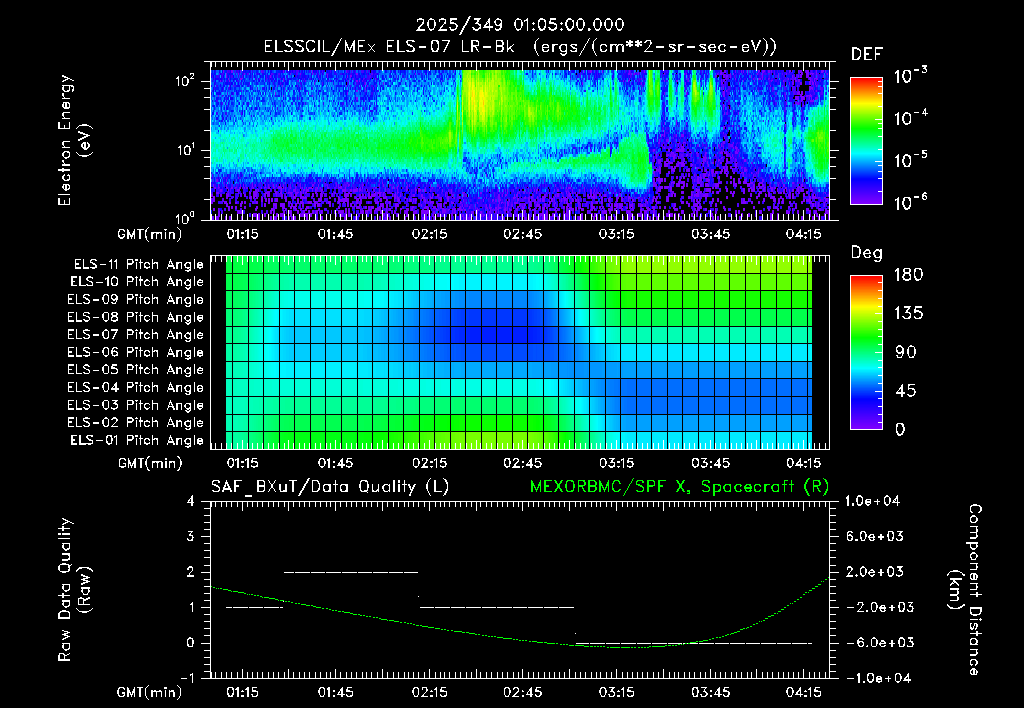
Task: Click the Deg pitch angle color bar
Action: (866, 352)
